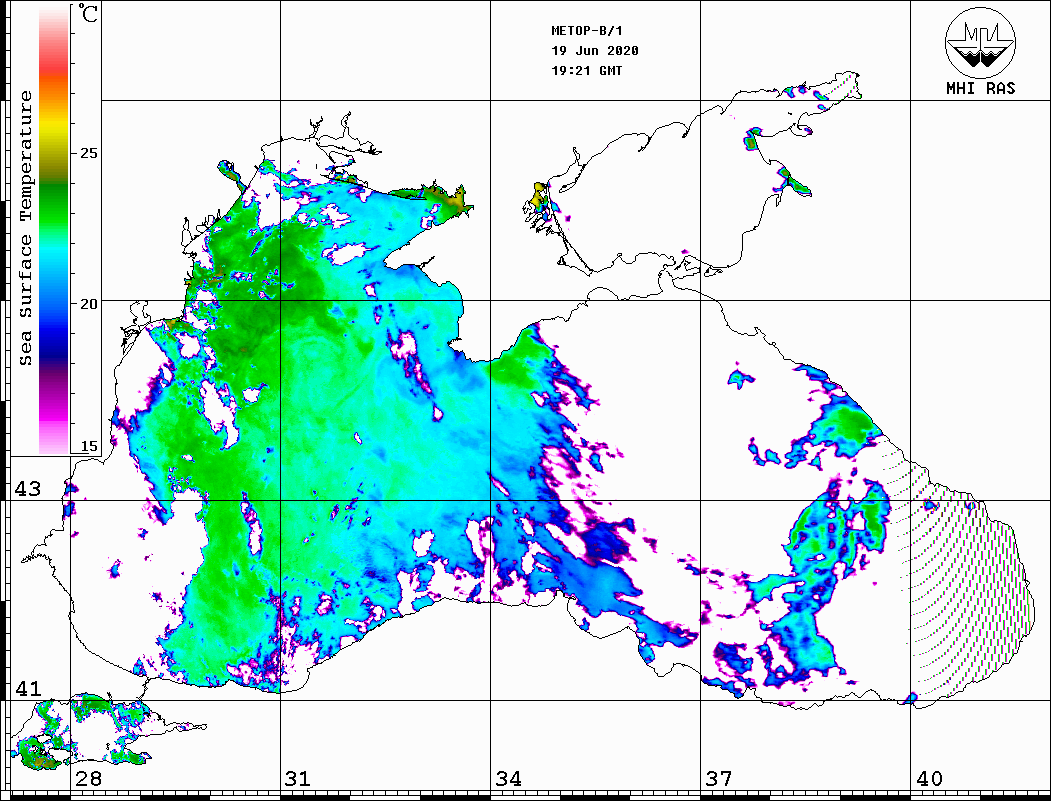Viewport: 1051px width, 801px height.
Task: Click the 'METOP-B/1' satellite label
Action: 587,31
